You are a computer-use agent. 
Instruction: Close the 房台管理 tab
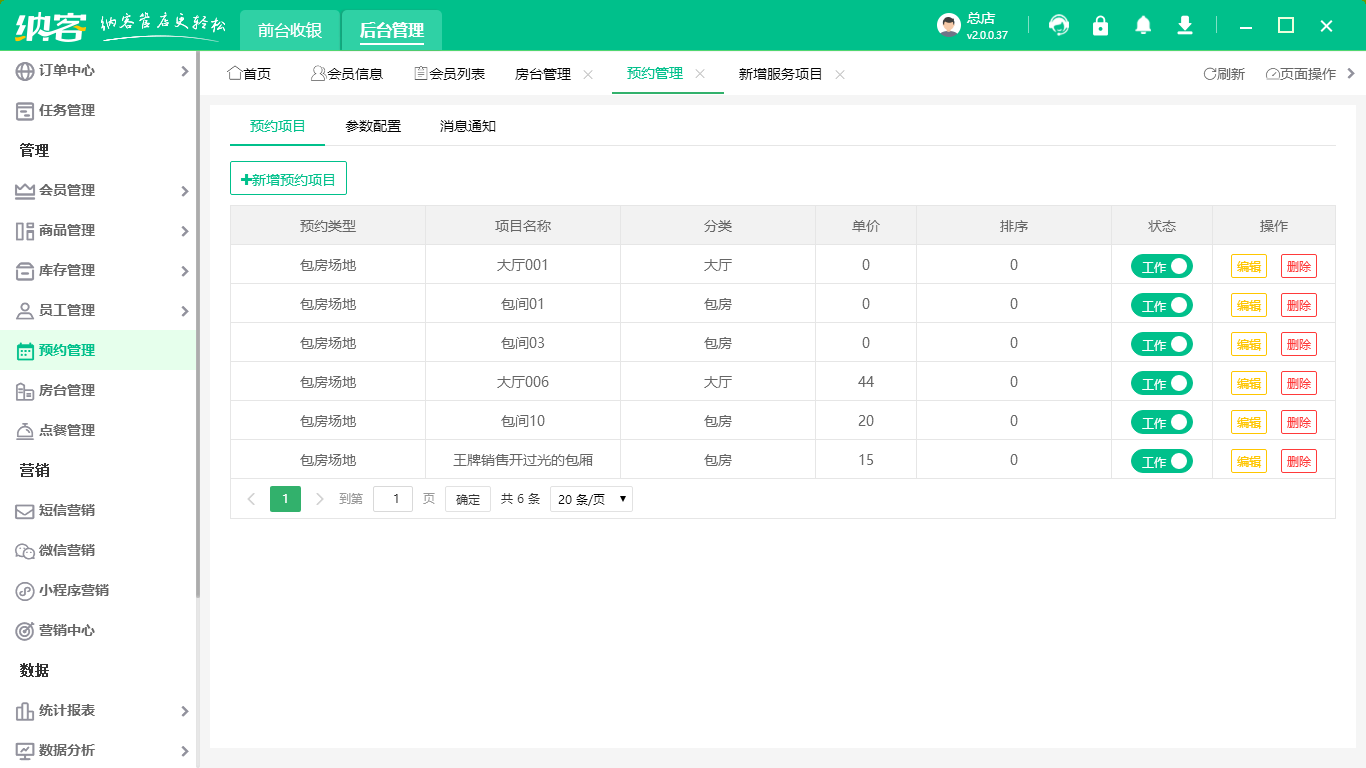588,74
